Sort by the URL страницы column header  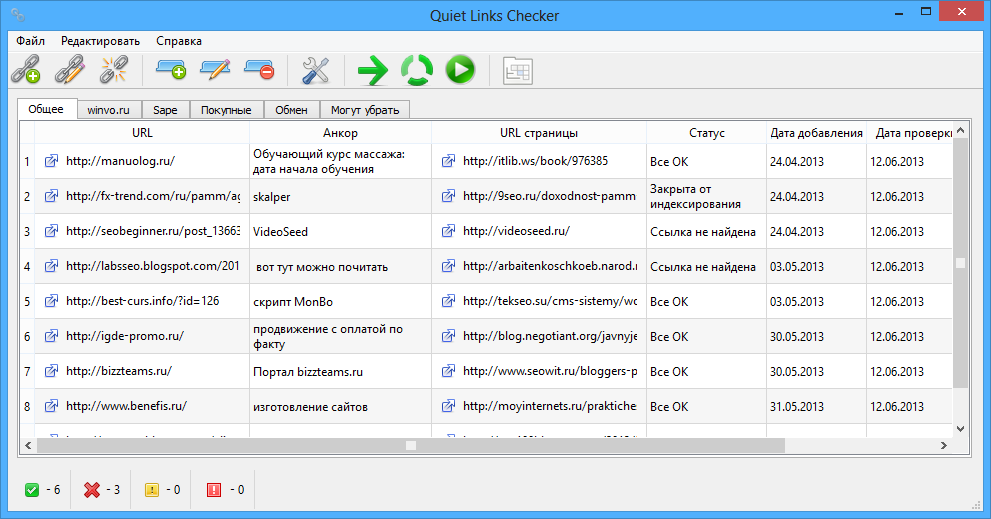click(539, 133)
